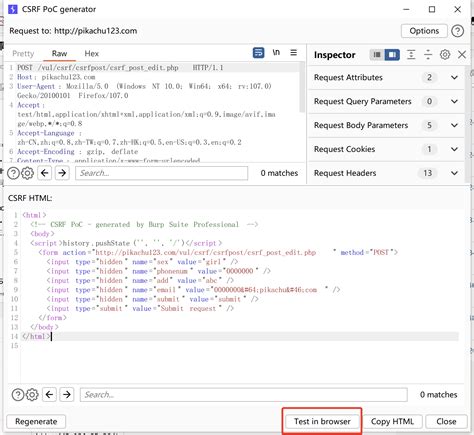Expand Request Attributes section
Screen dimensions: 474x435
(x=454, y=77)
